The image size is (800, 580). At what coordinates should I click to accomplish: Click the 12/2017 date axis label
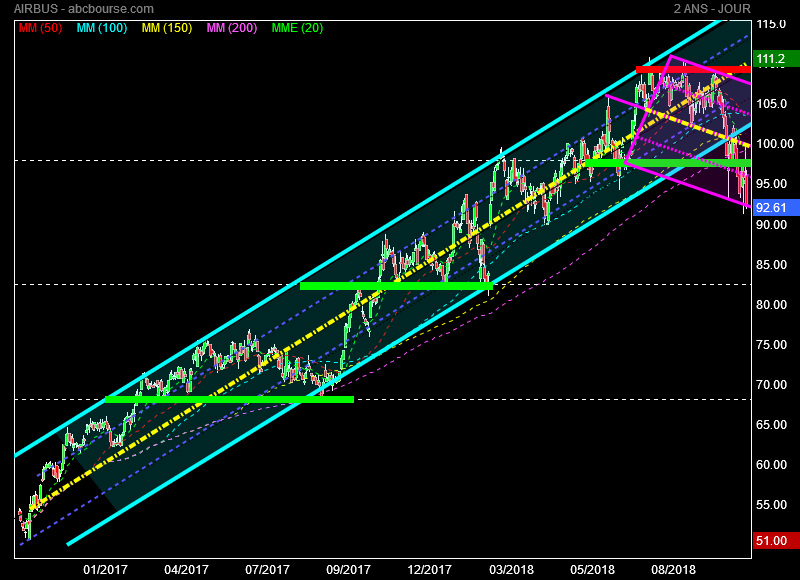430,569
